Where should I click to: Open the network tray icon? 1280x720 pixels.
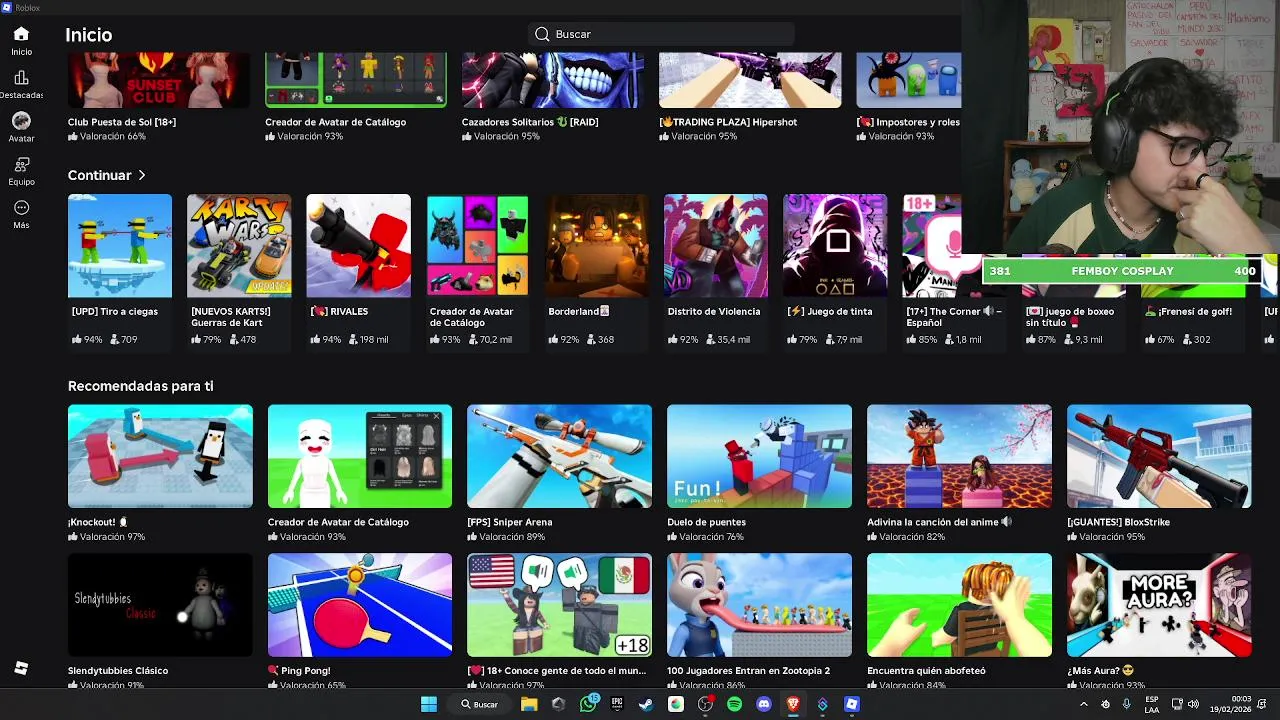(1177, 704)
